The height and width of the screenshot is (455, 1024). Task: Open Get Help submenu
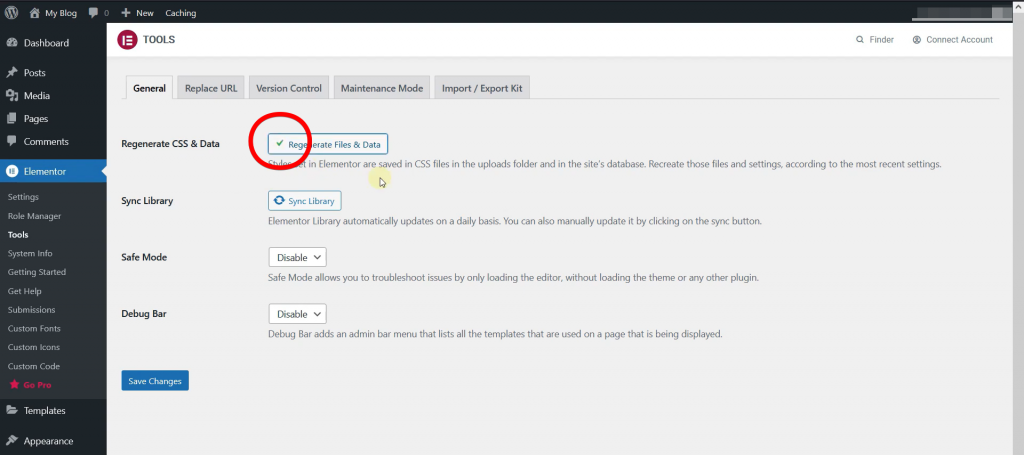tap(25, 291)
